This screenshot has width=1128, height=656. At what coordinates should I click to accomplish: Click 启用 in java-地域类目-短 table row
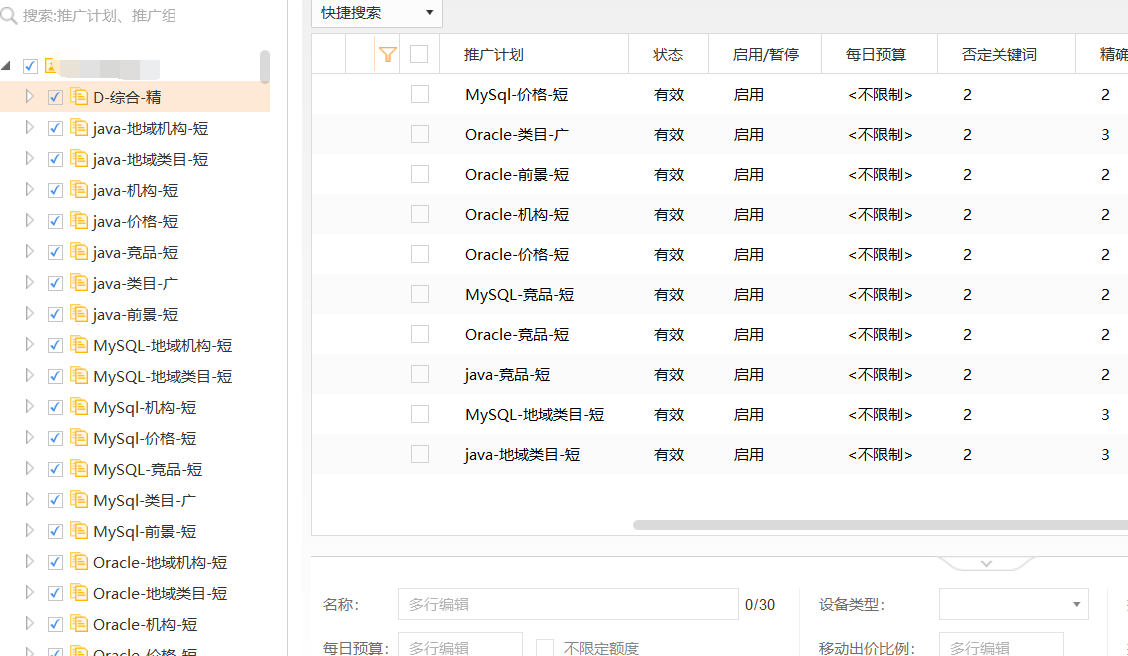[x=748, y=455]
